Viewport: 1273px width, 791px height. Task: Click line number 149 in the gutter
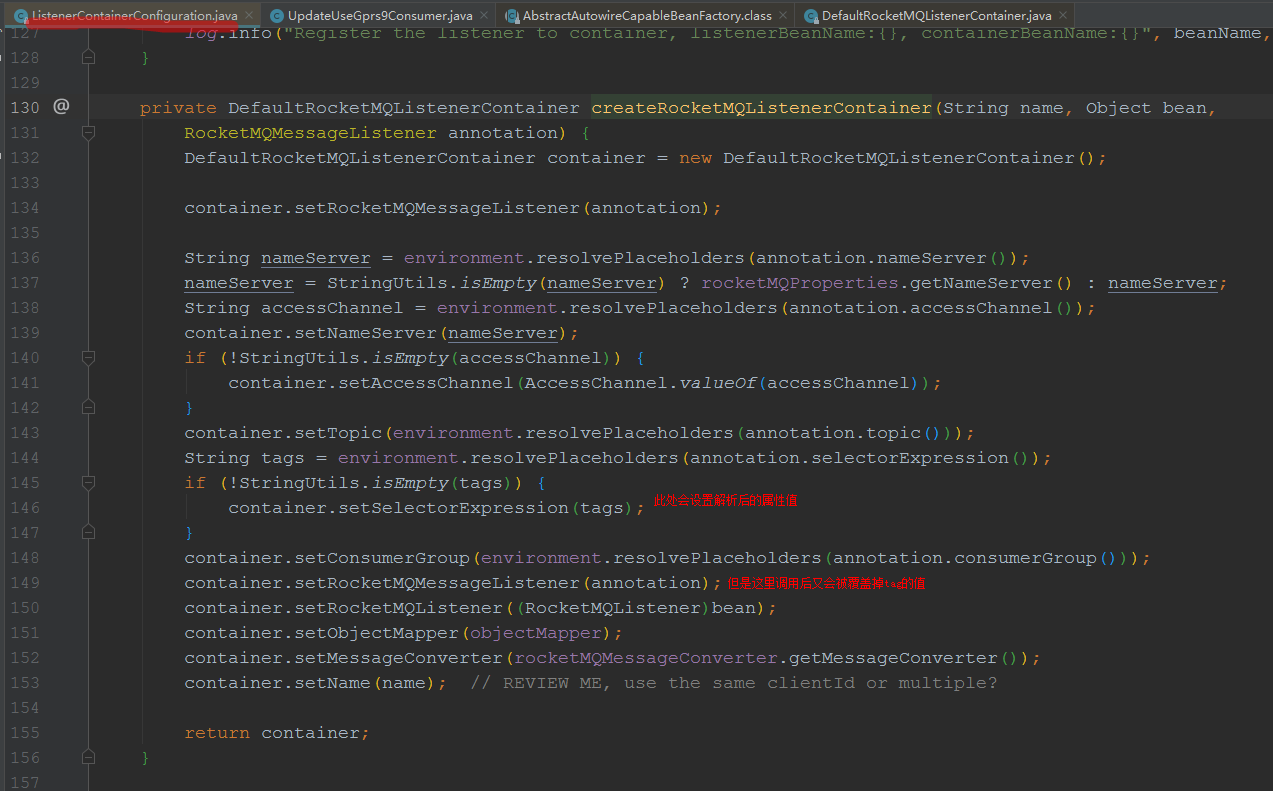[23, 583]
